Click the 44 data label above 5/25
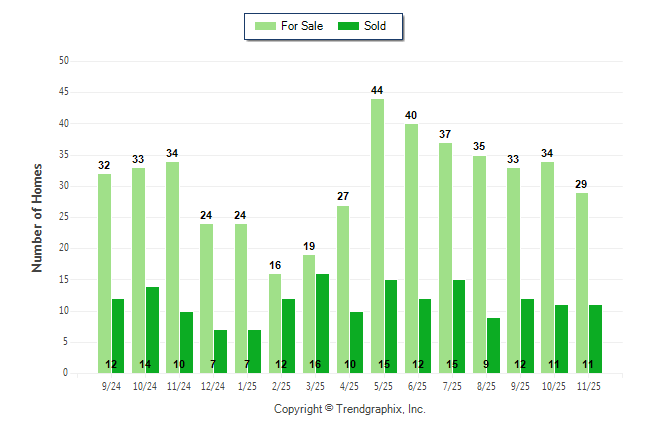646x434 pixels. point(377,91)
